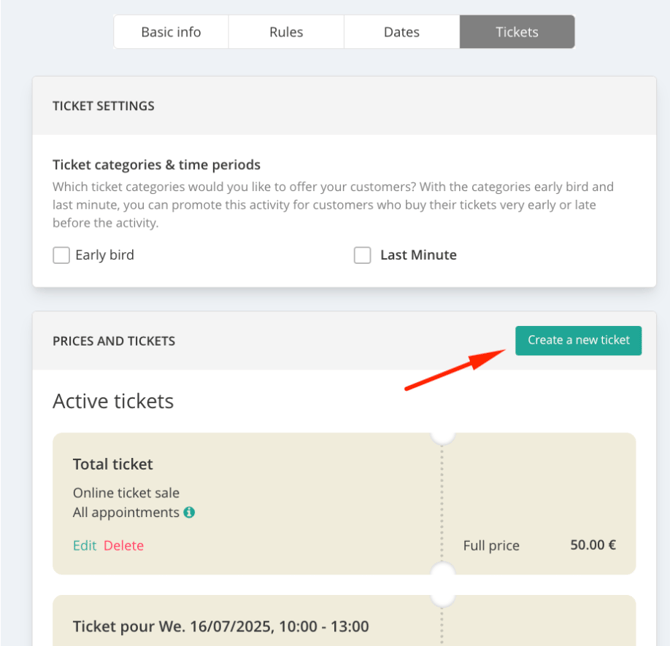Image resolution: width=670 pixels, height=646 pixels.
Task: Select the Total ticket card title
Action: [x=113, y=464]
